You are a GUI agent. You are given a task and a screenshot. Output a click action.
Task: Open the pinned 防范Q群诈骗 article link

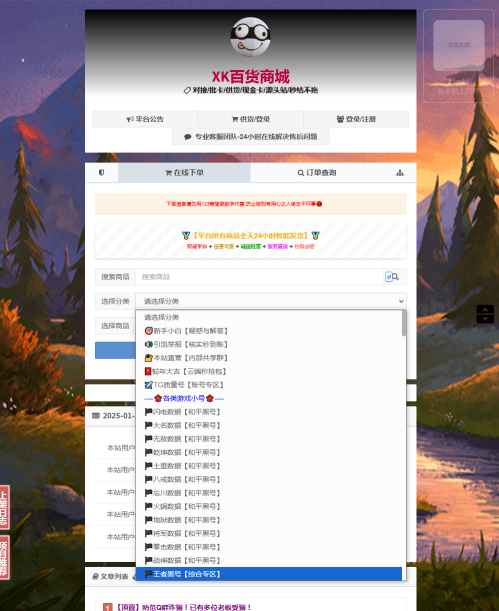[183, 607]
